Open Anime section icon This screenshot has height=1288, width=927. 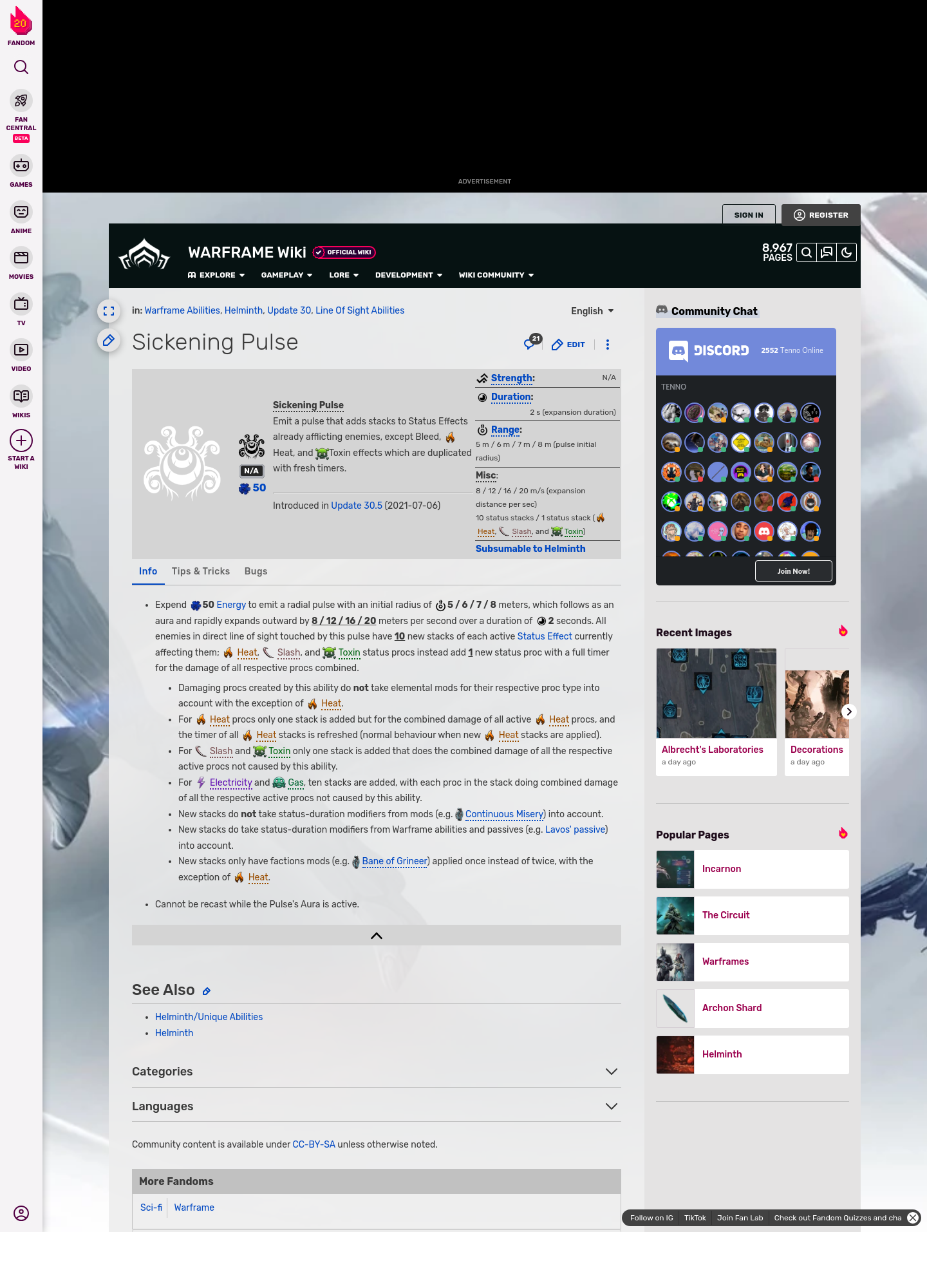(x=21, y=212)
